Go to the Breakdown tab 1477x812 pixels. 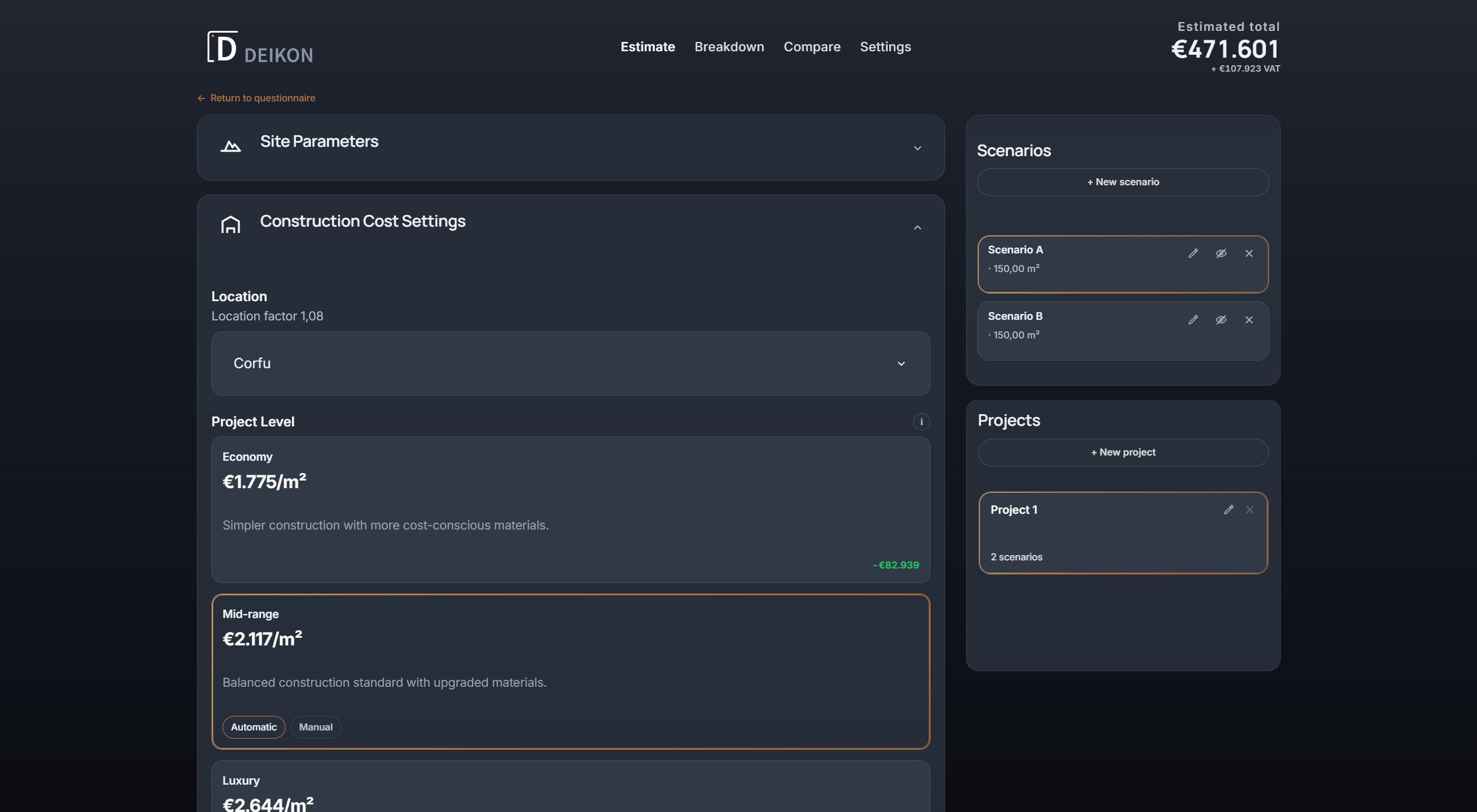(729, 47)
